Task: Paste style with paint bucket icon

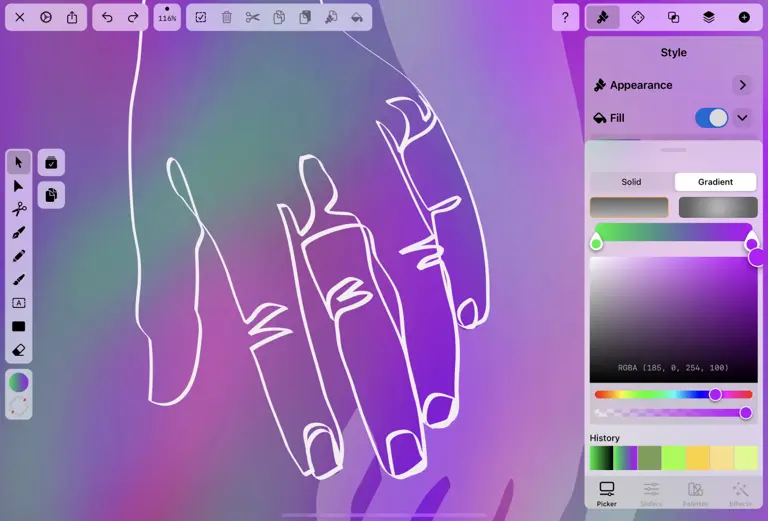Action: pyautogui.click(x=357, y=18)
